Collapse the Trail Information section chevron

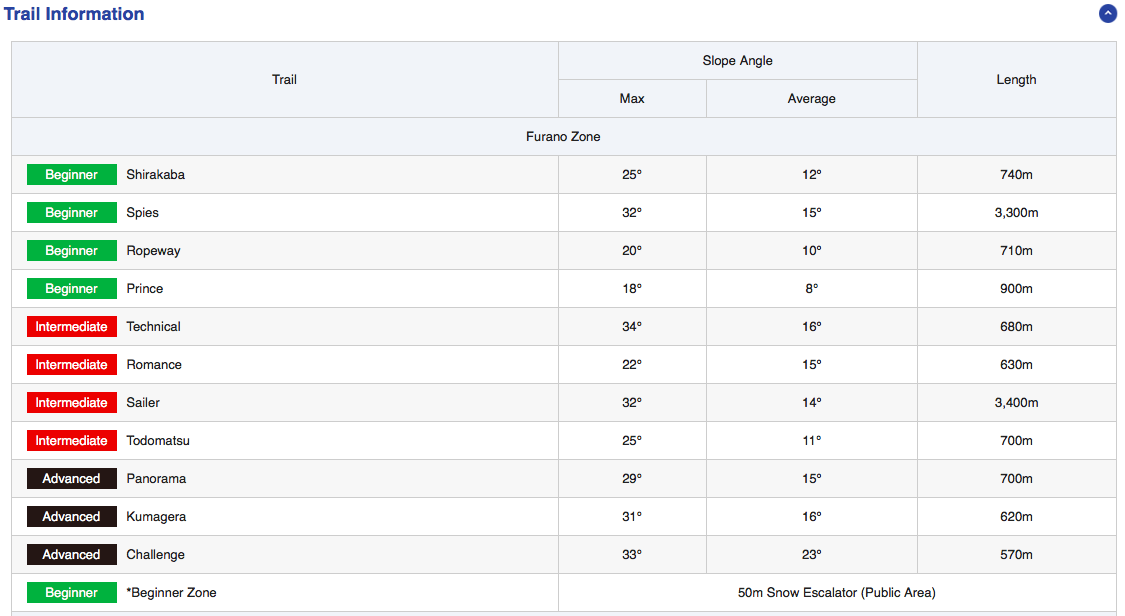point(1107,14)
